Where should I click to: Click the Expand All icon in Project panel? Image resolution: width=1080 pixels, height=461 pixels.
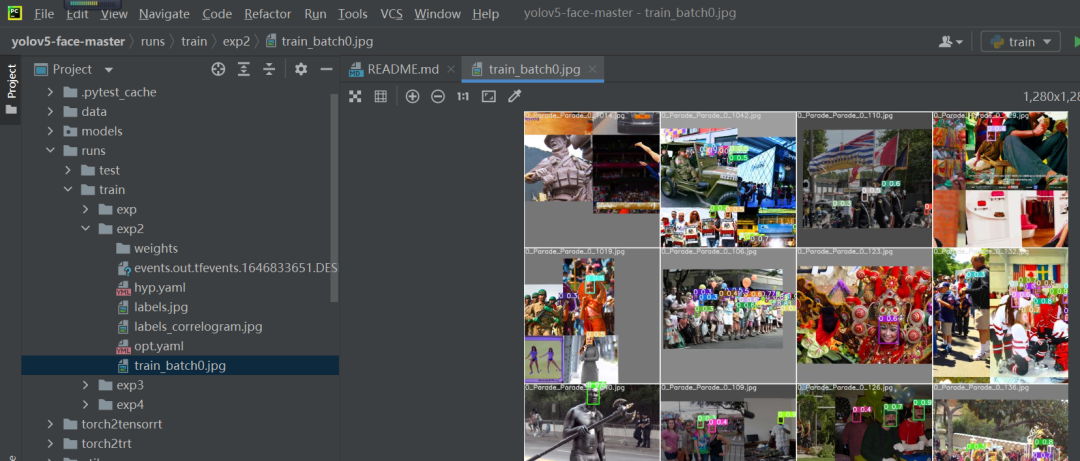pos(244,69)
